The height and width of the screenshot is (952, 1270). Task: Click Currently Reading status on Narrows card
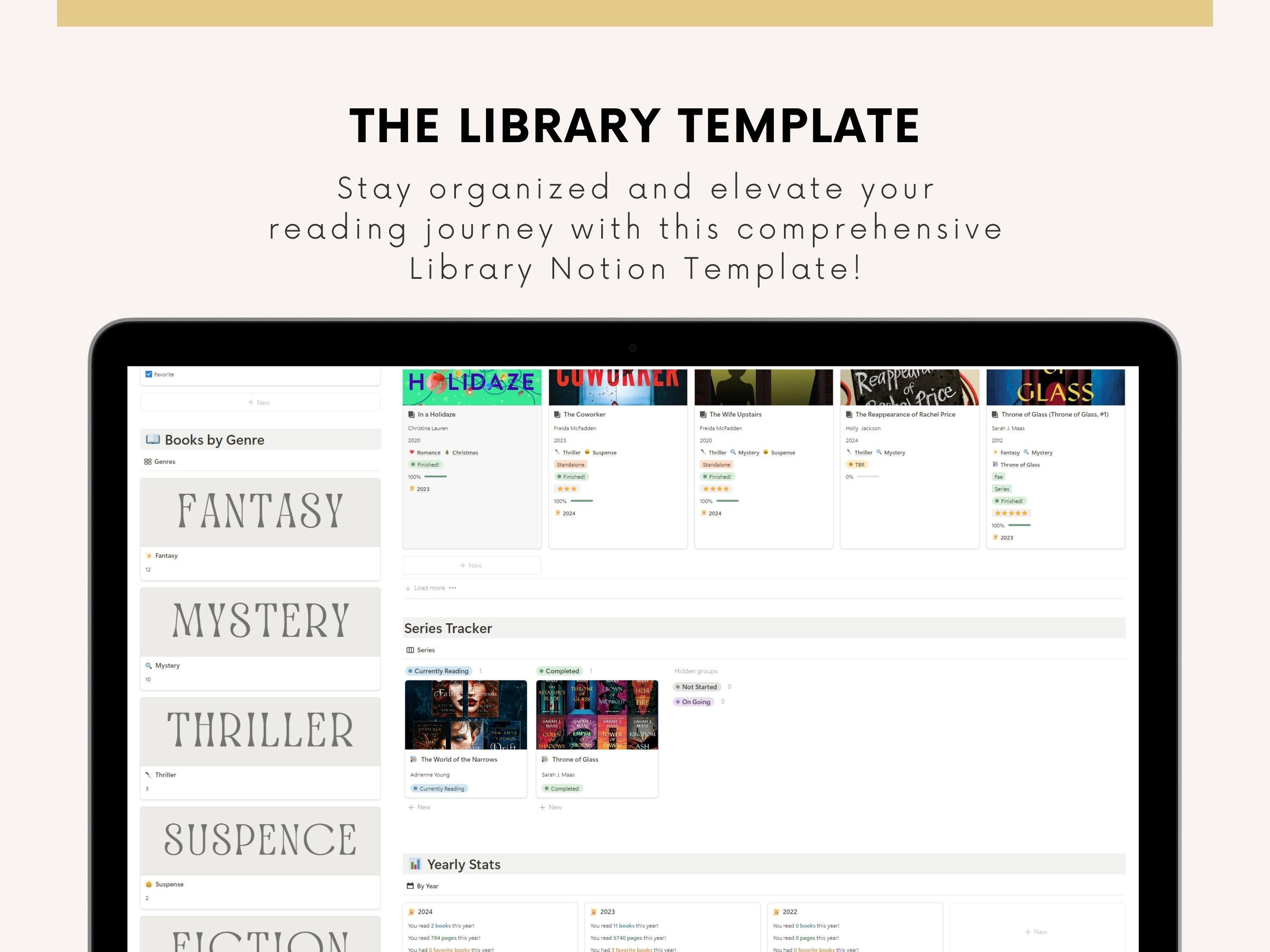click(x=439, y=788)
